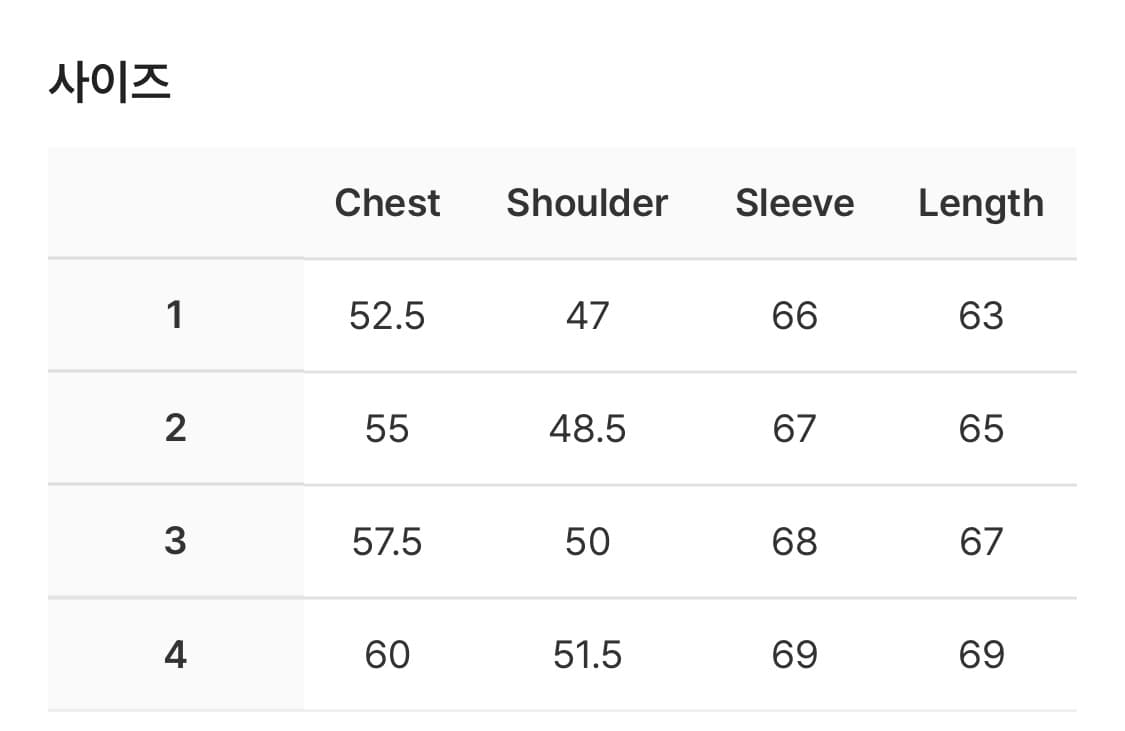This screenshot has width=1125, height=731.
Task: Select chest value 60
Action: (387, 655)
